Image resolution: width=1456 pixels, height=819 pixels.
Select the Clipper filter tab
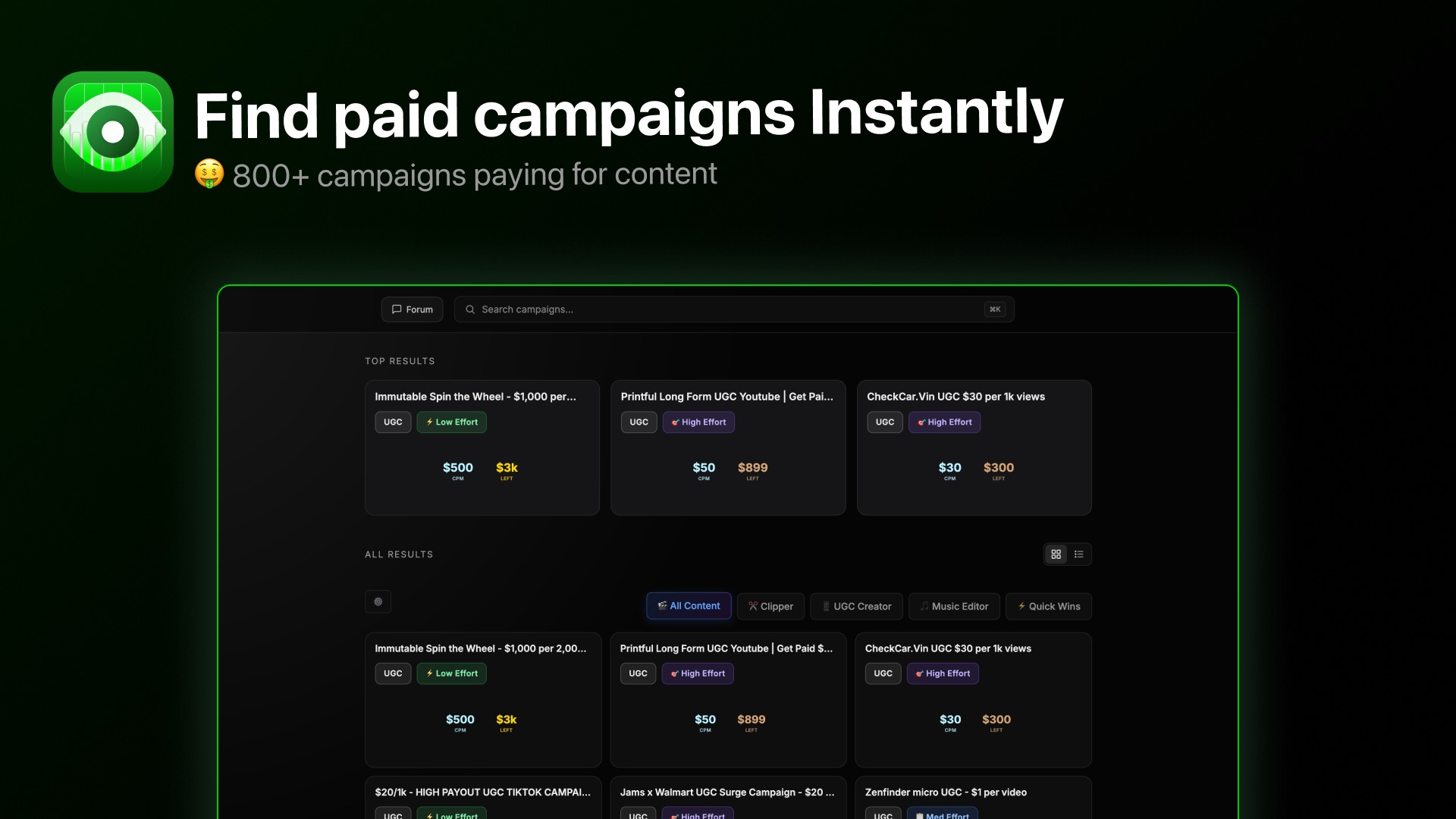tap(770, 607)
